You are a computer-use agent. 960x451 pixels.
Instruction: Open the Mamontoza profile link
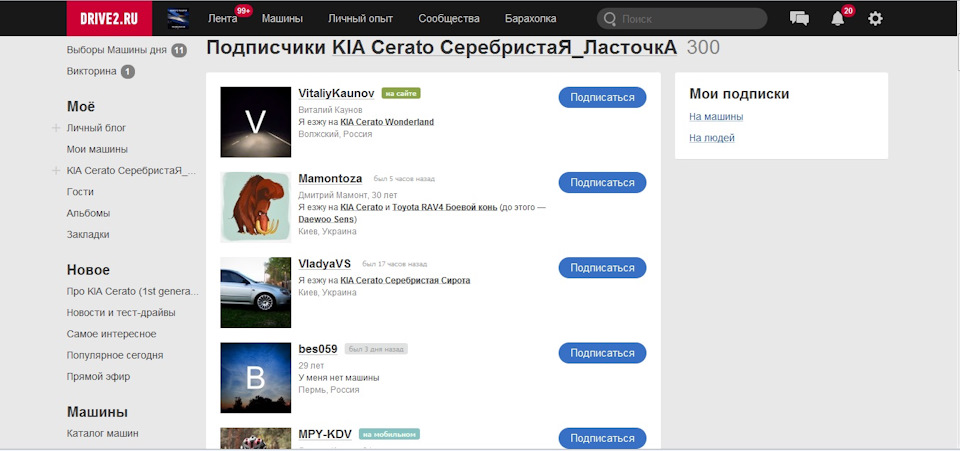330,179
